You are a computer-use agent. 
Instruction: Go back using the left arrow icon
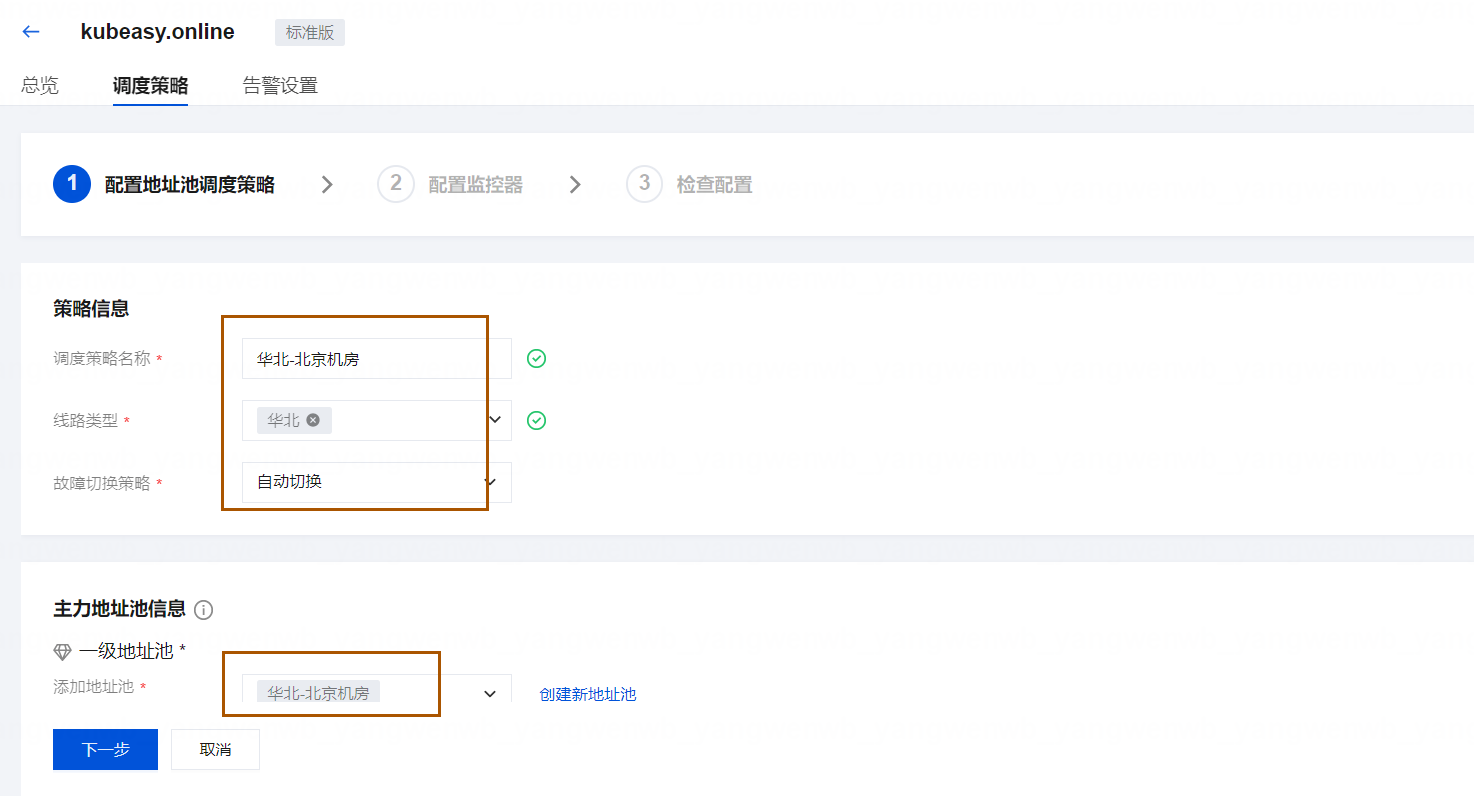coord(31,32)
